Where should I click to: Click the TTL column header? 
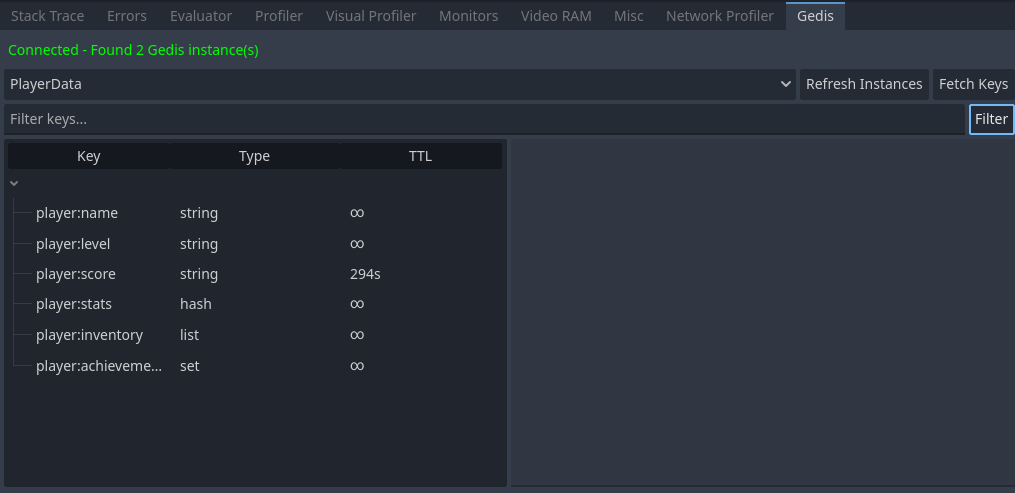pos(420,156)
